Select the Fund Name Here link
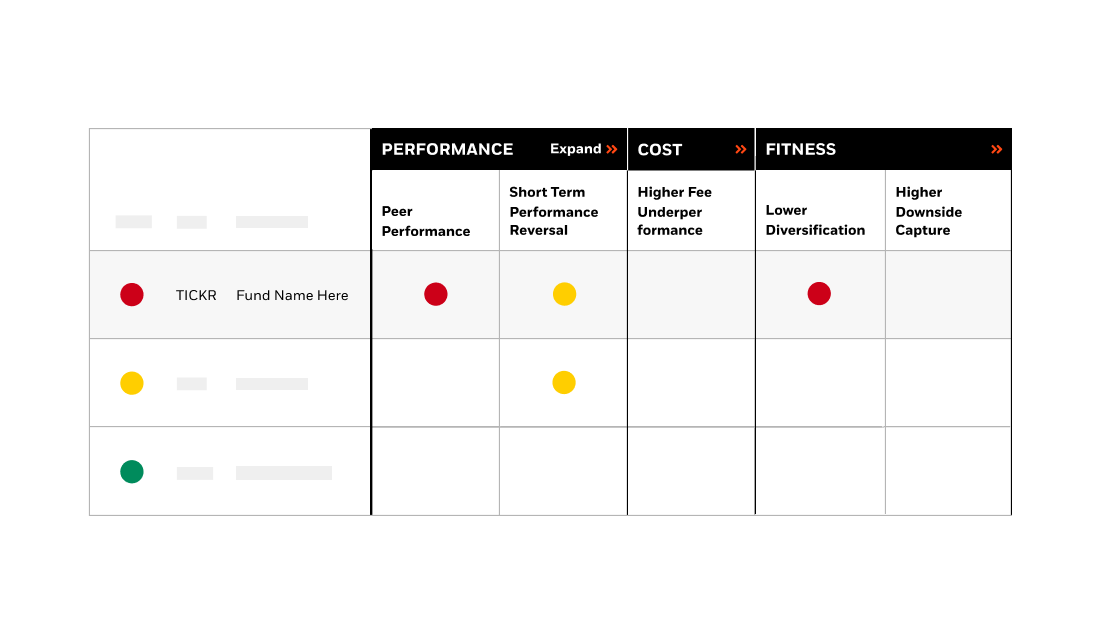 (292, 295)
